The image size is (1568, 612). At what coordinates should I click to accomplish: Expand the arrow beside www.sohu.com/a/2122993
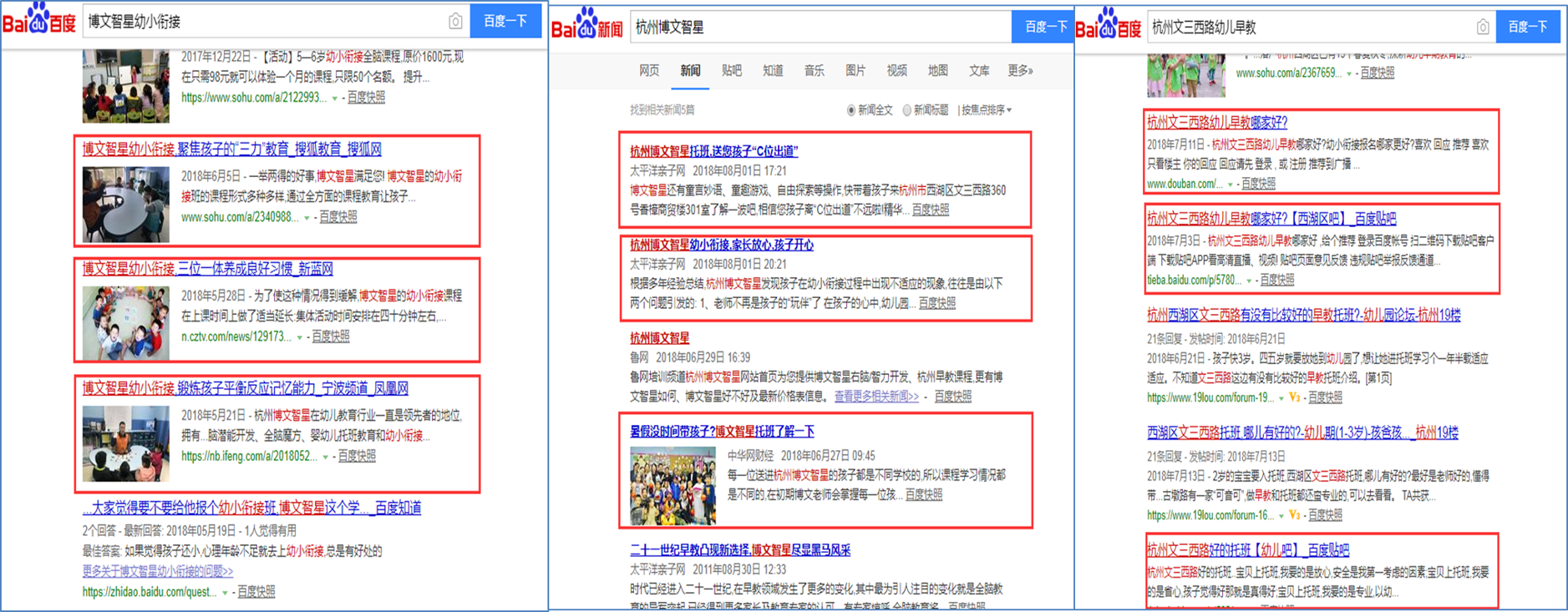coord(335,99)
